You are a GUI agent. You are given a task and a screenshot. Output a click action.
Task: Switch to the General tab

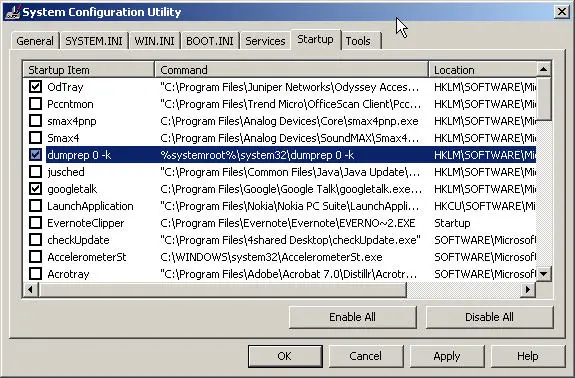(35, 41)
